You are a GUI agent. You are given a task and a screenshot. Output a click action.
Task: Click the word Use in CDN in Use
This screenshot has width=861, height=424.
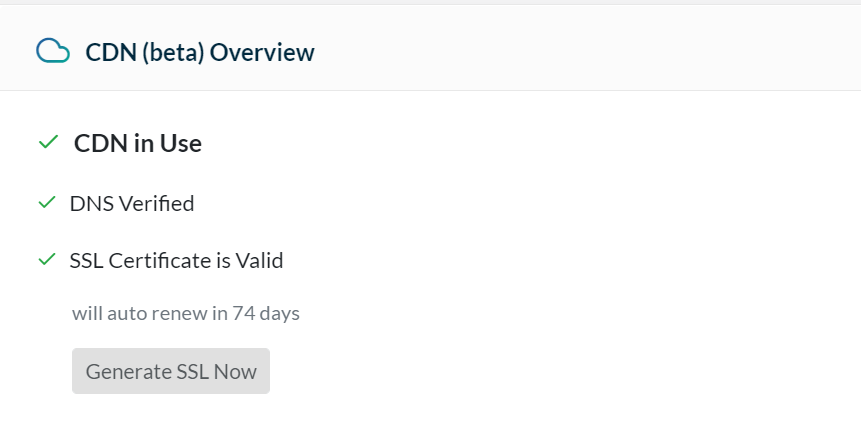pyautogui.click(x=181, y=143)
